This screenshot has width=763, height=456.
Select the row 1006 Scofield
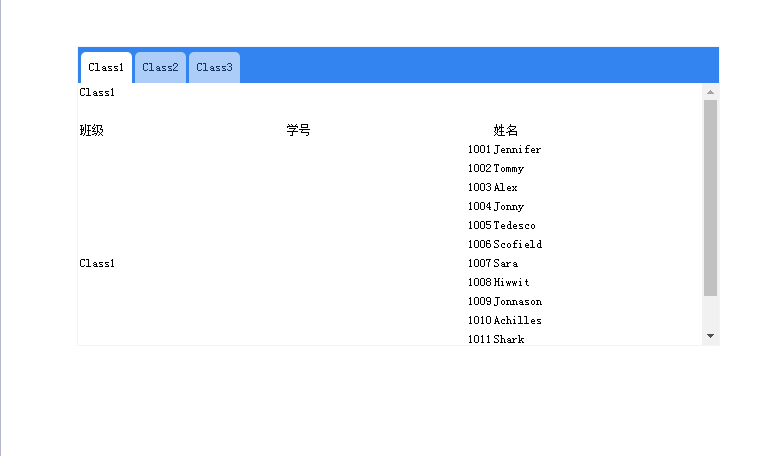pos(505,244)
